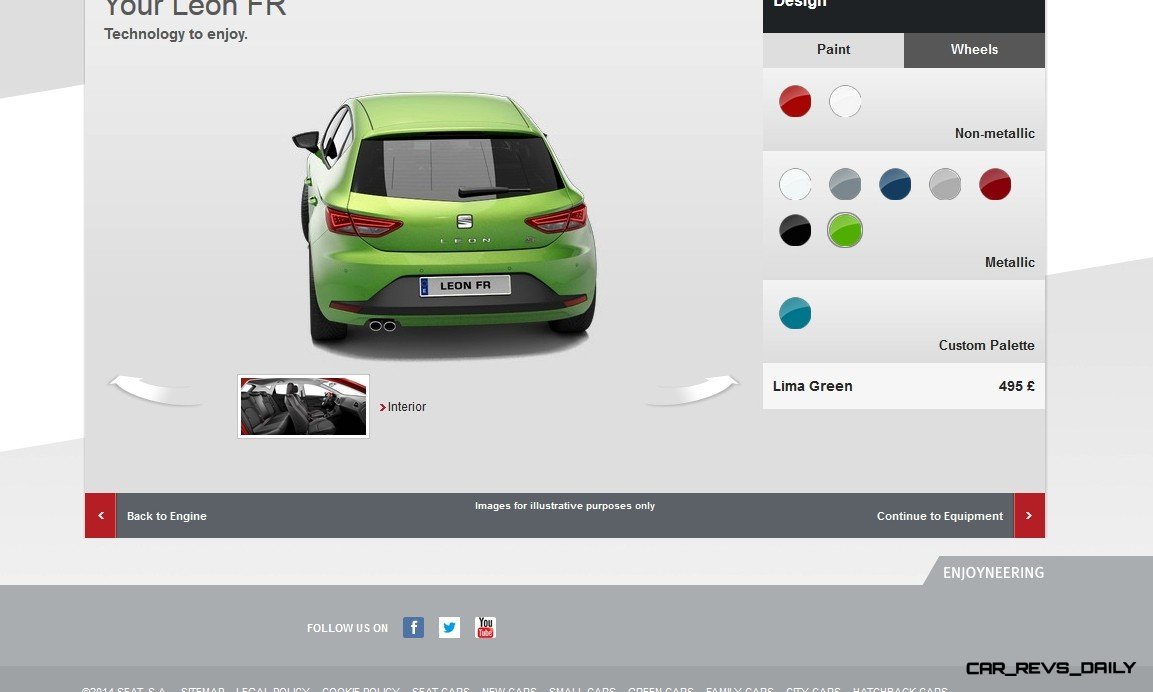
Task: Choose the grey-blue metallic paint swatch
Action: (845, 184)
